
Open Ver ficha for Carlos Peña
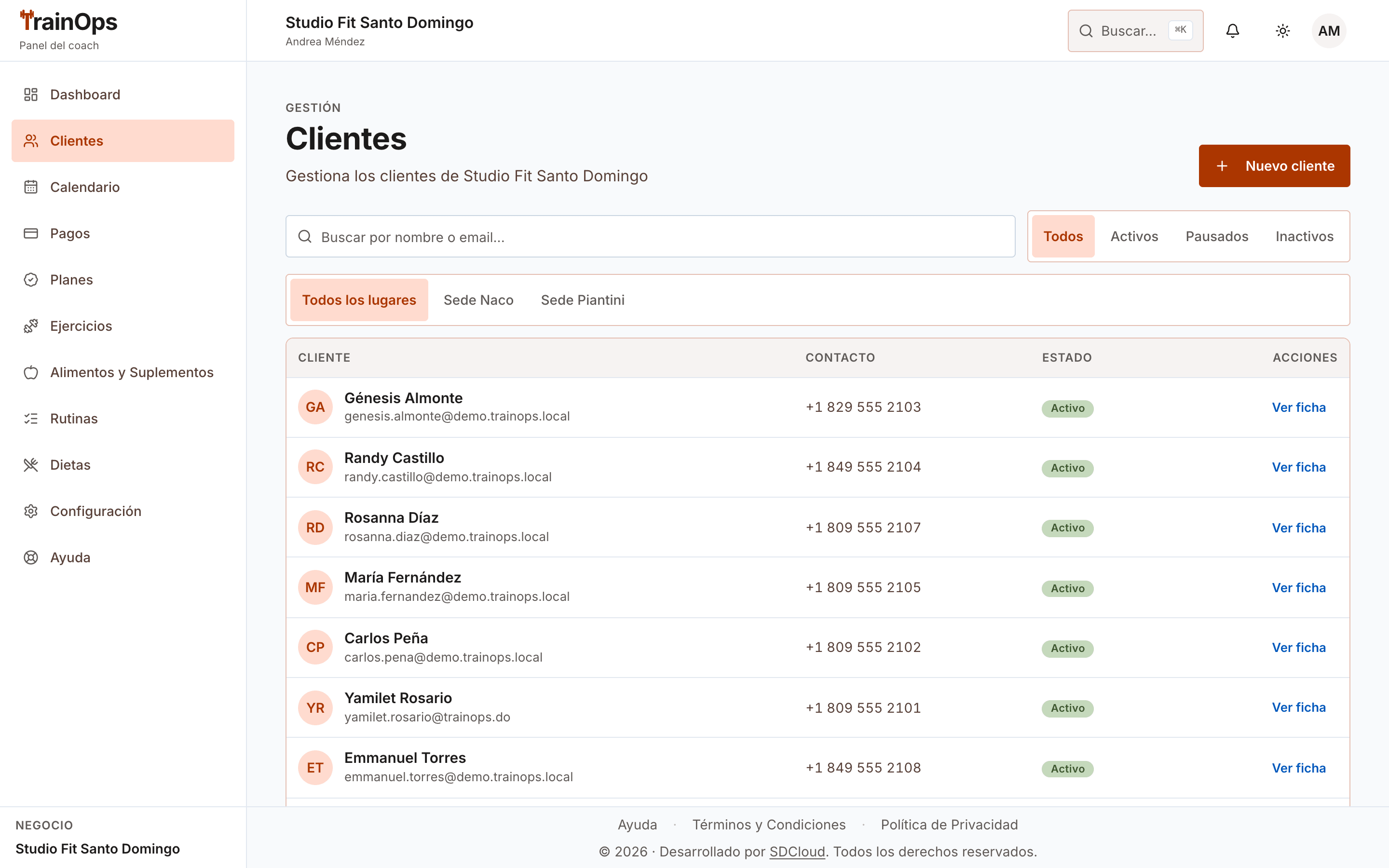click(x=1299, y=647)
